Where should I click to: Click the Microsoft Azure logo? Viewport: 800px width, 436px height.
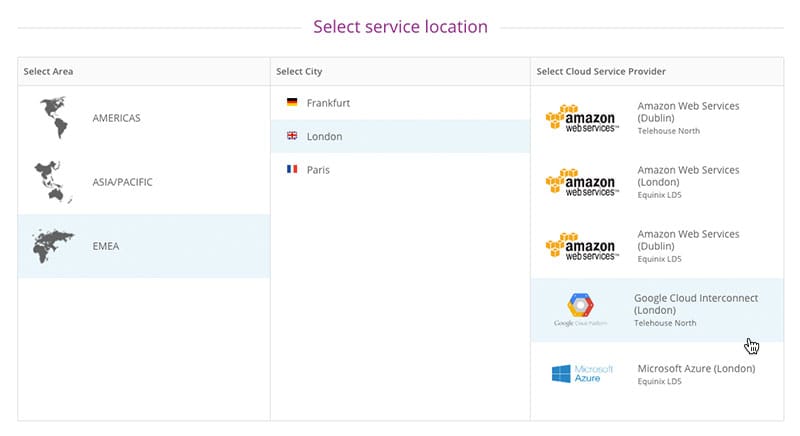point(582,373)
